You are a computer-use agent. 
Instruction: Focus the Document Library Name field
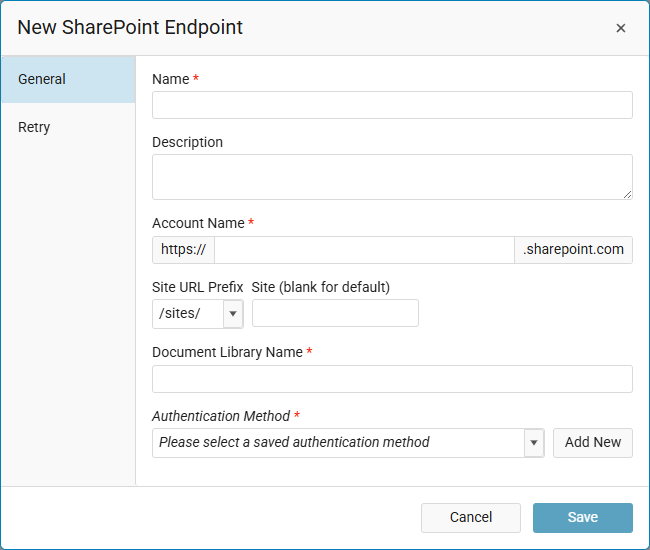[392, 379]
